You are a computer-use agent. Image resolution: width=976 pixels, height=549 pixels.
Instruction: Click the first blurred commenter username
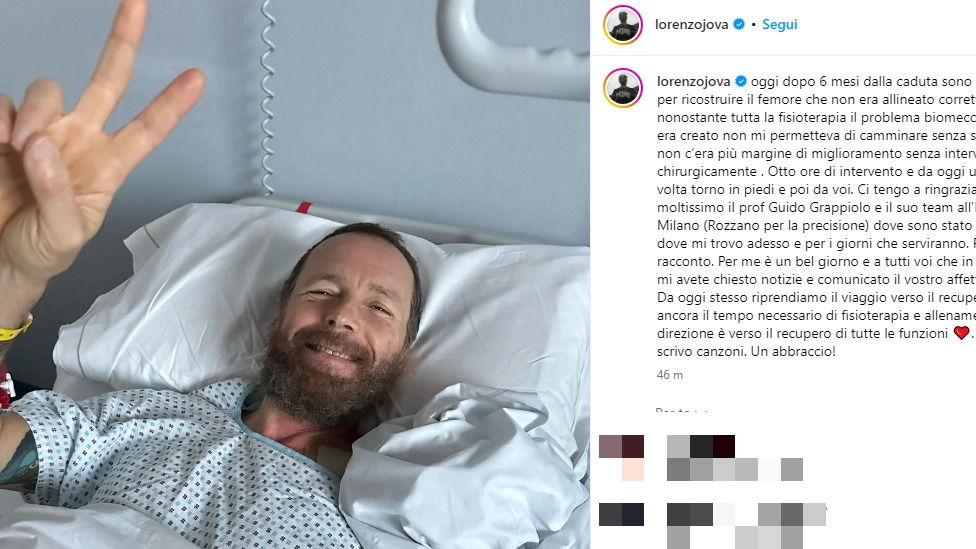(701, 446)
